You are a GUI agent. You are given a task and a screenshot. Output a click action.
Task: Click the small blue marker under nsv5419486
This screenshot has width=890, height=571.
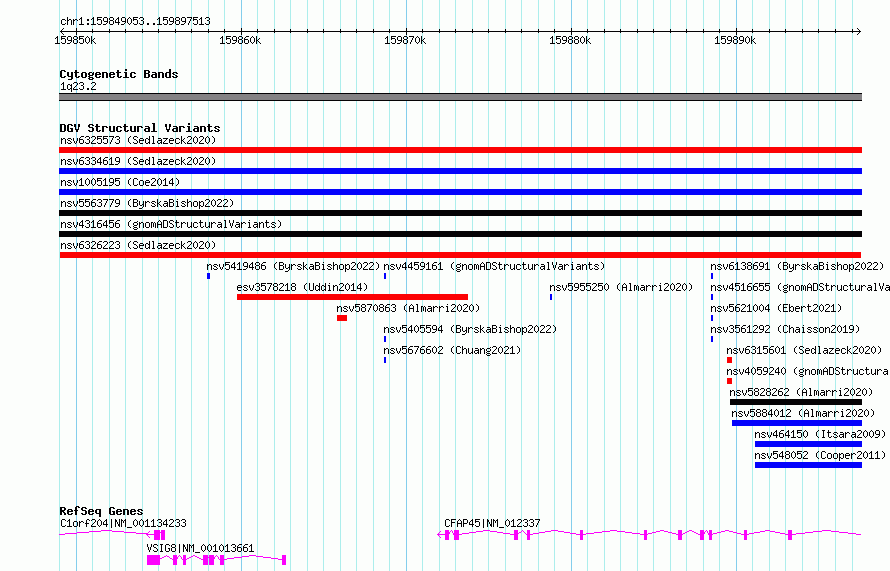point(208,276)
